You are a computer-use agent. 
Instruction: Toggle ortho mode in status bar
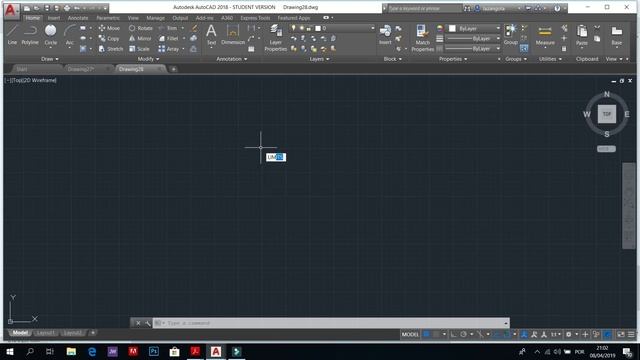point(454,334)
